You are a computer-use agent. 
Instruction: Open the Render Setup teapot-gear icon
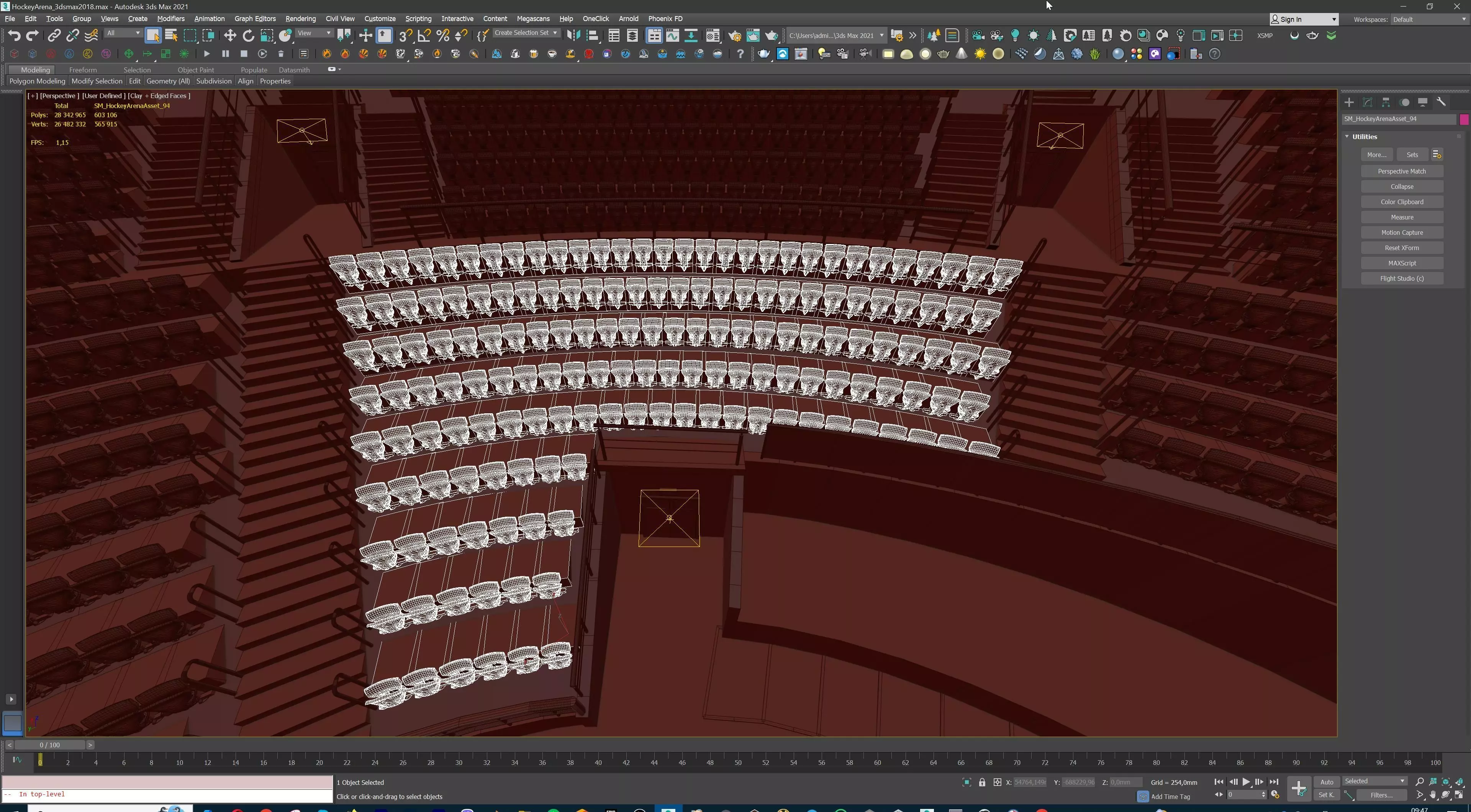tap(735, 35)
